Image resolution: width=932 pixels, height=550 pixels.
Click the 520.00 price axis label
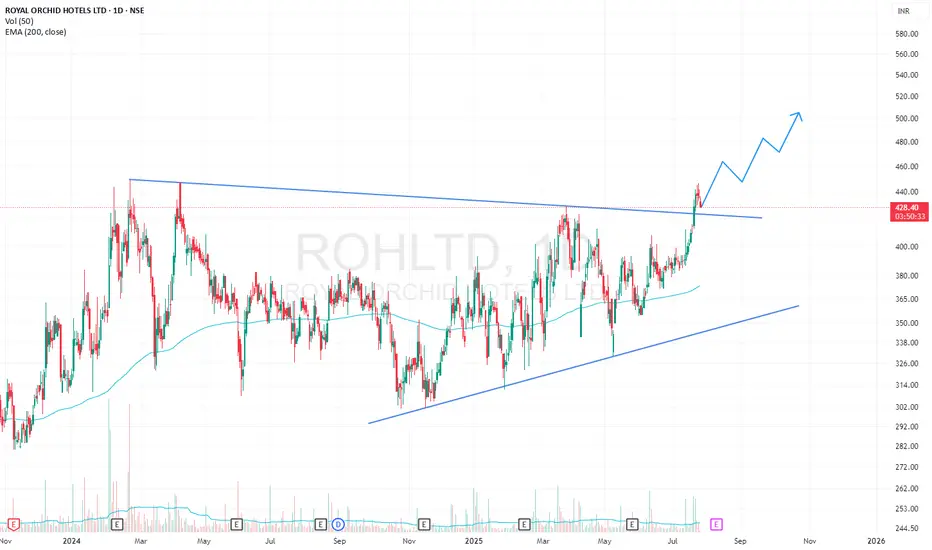point(907,96)
